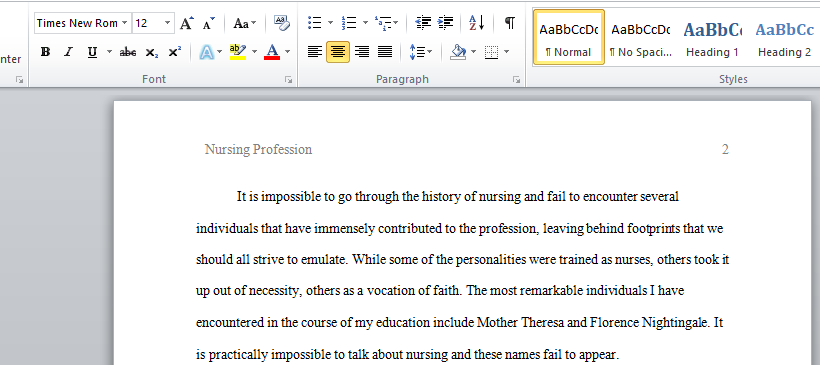Open the Borders dropdown arrow

[507, 52]
